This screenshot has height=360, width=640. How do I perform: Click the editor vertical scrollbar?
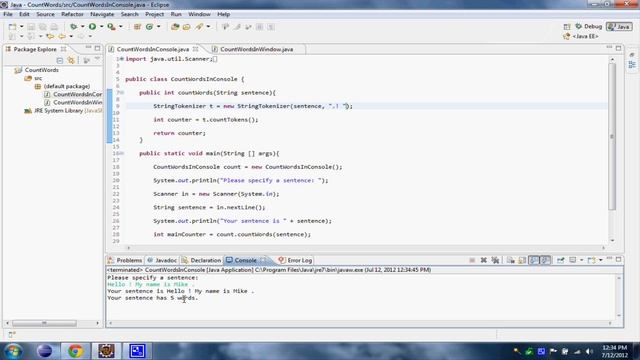612,136
